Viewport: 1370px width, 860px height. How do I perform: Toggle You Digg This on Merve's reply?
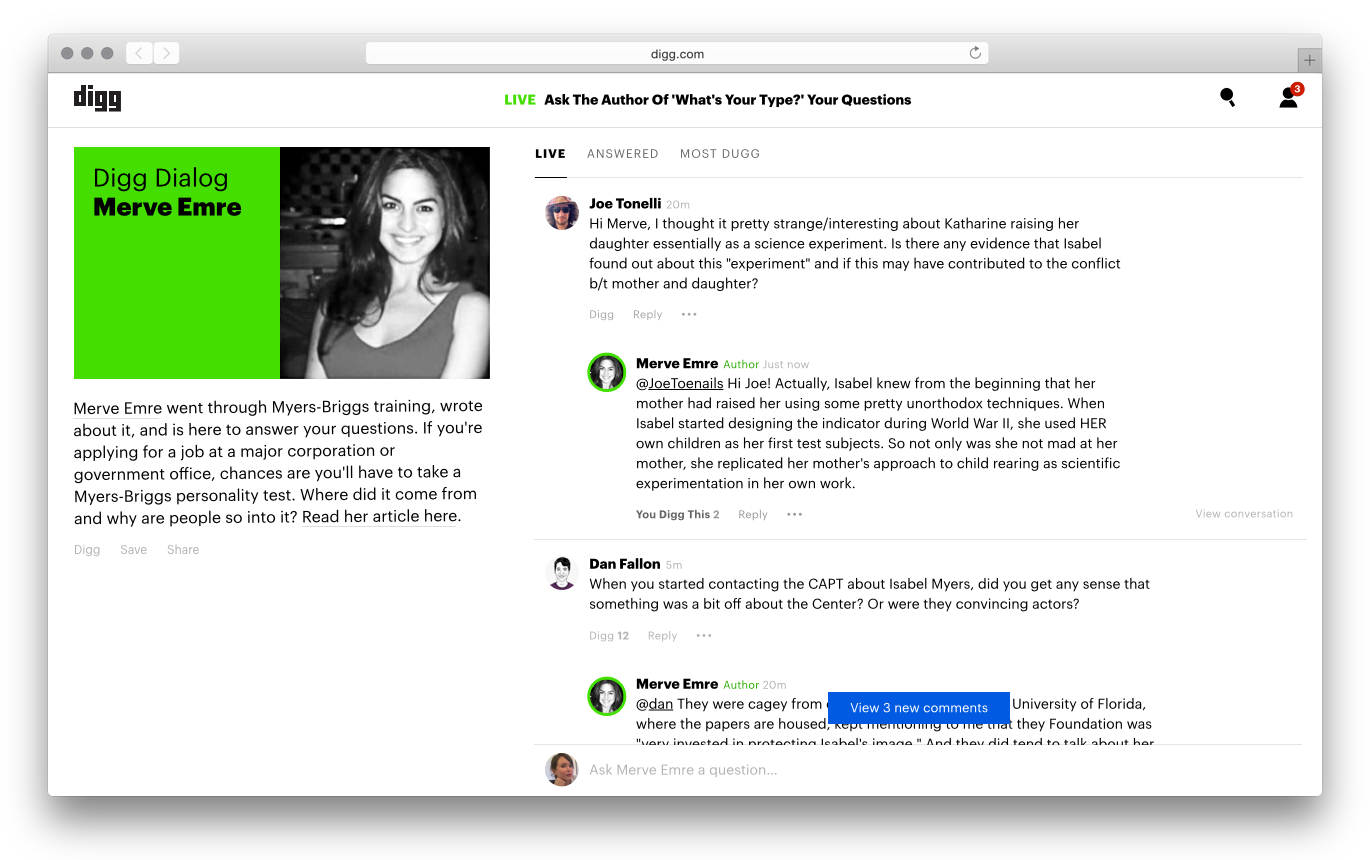677,514
